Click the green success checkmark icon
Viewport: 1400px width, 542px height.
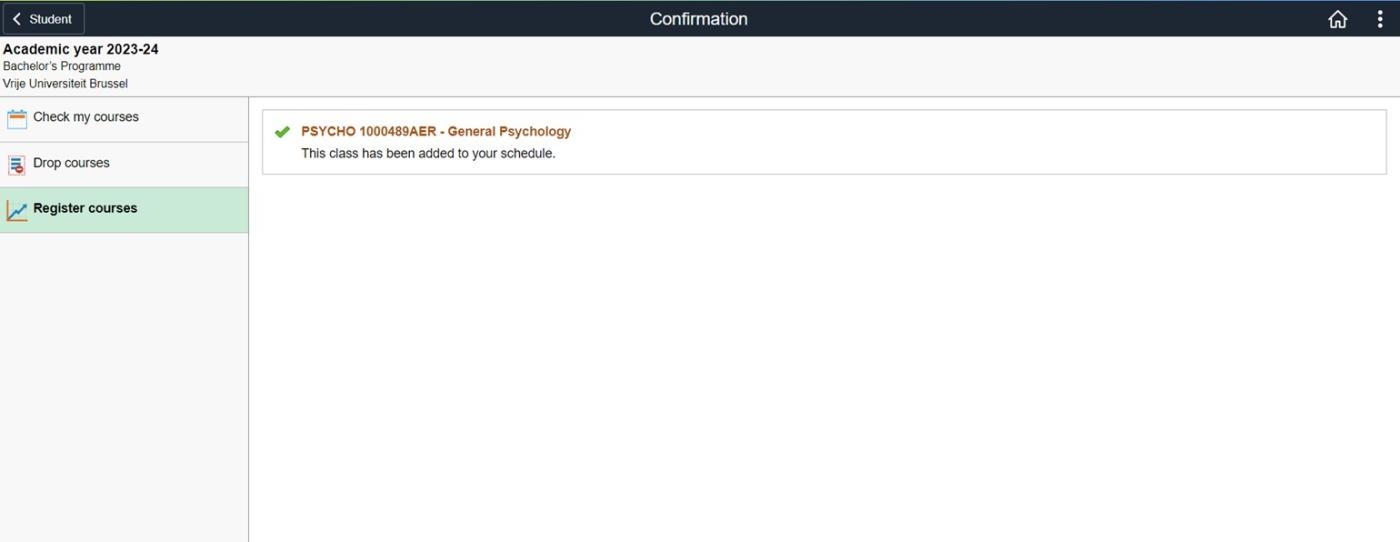pyautogui.click(x=282, y=132)
